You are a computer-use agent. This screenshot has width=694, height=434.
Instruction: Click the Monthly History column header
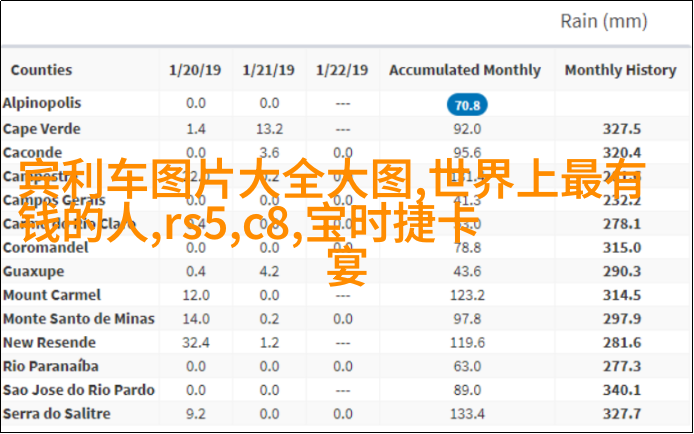620,70
